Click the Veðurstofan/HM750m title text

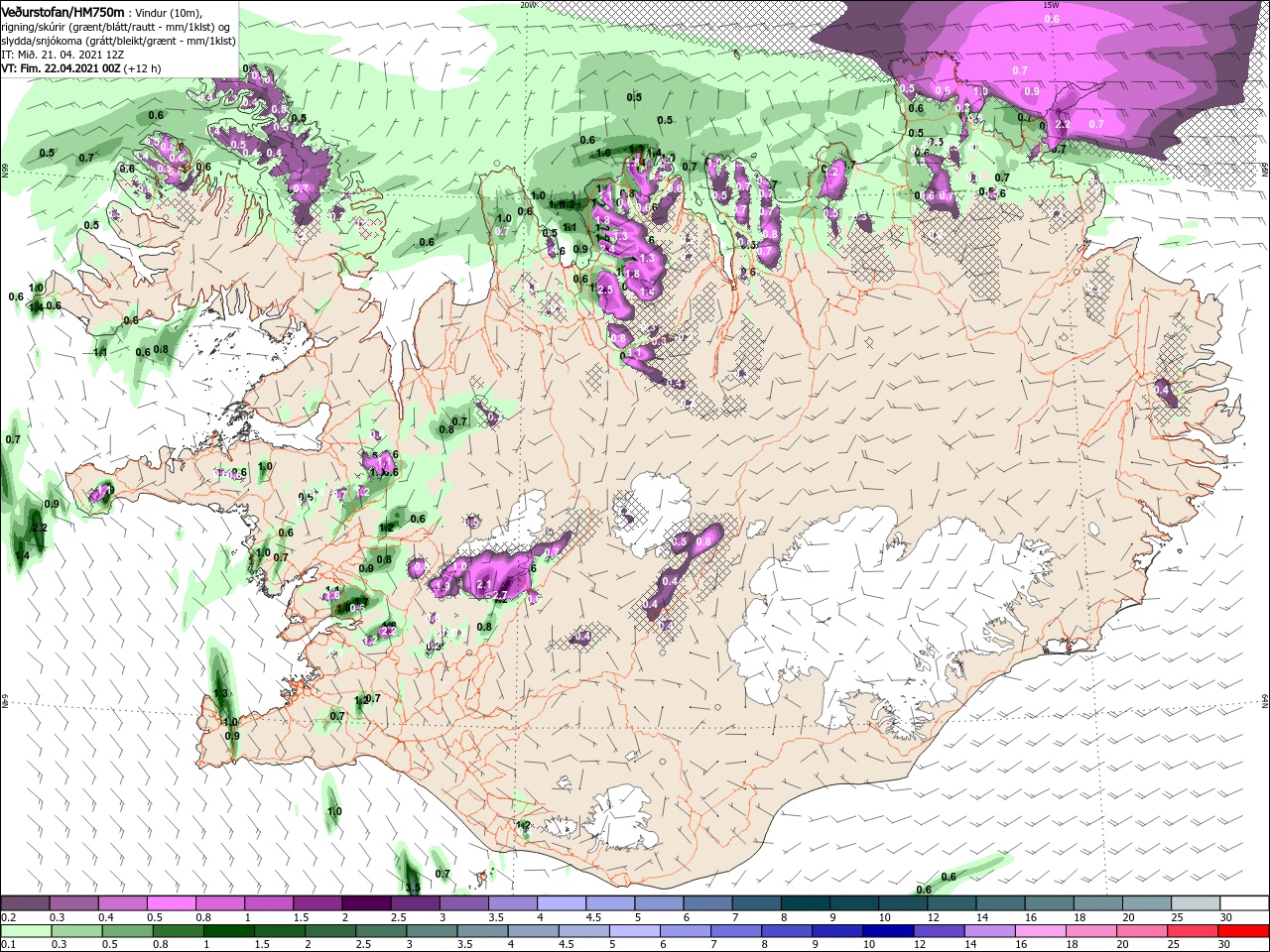[63, 12]
